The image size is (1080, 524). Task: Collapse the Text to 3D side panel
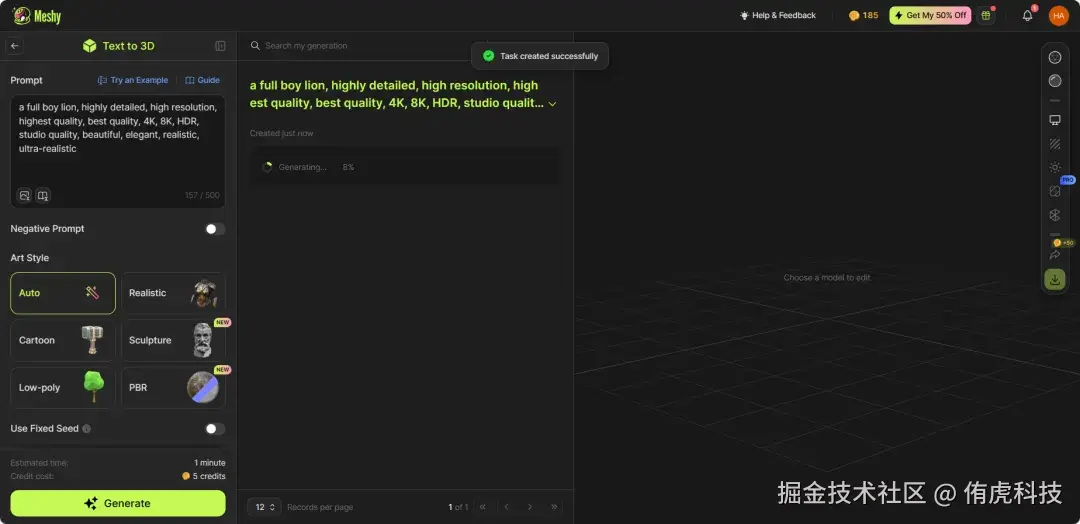click(220, 46)
